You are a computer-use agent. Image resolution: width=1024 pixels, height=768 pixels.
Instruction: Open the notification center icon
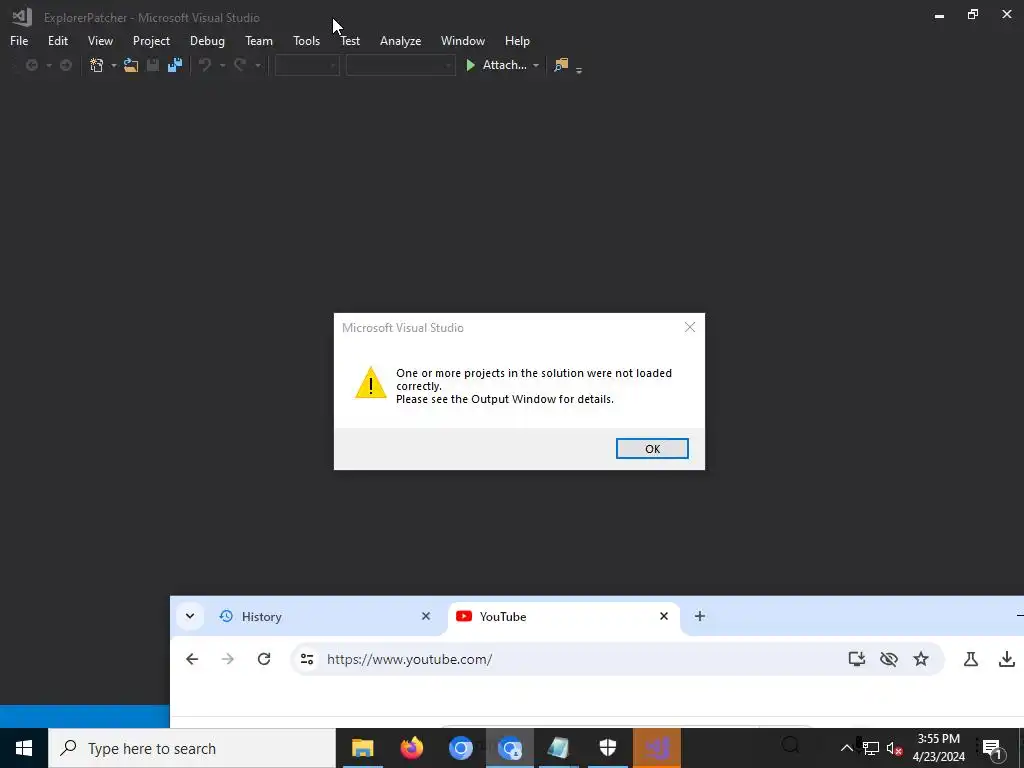(x=992, y=748)
